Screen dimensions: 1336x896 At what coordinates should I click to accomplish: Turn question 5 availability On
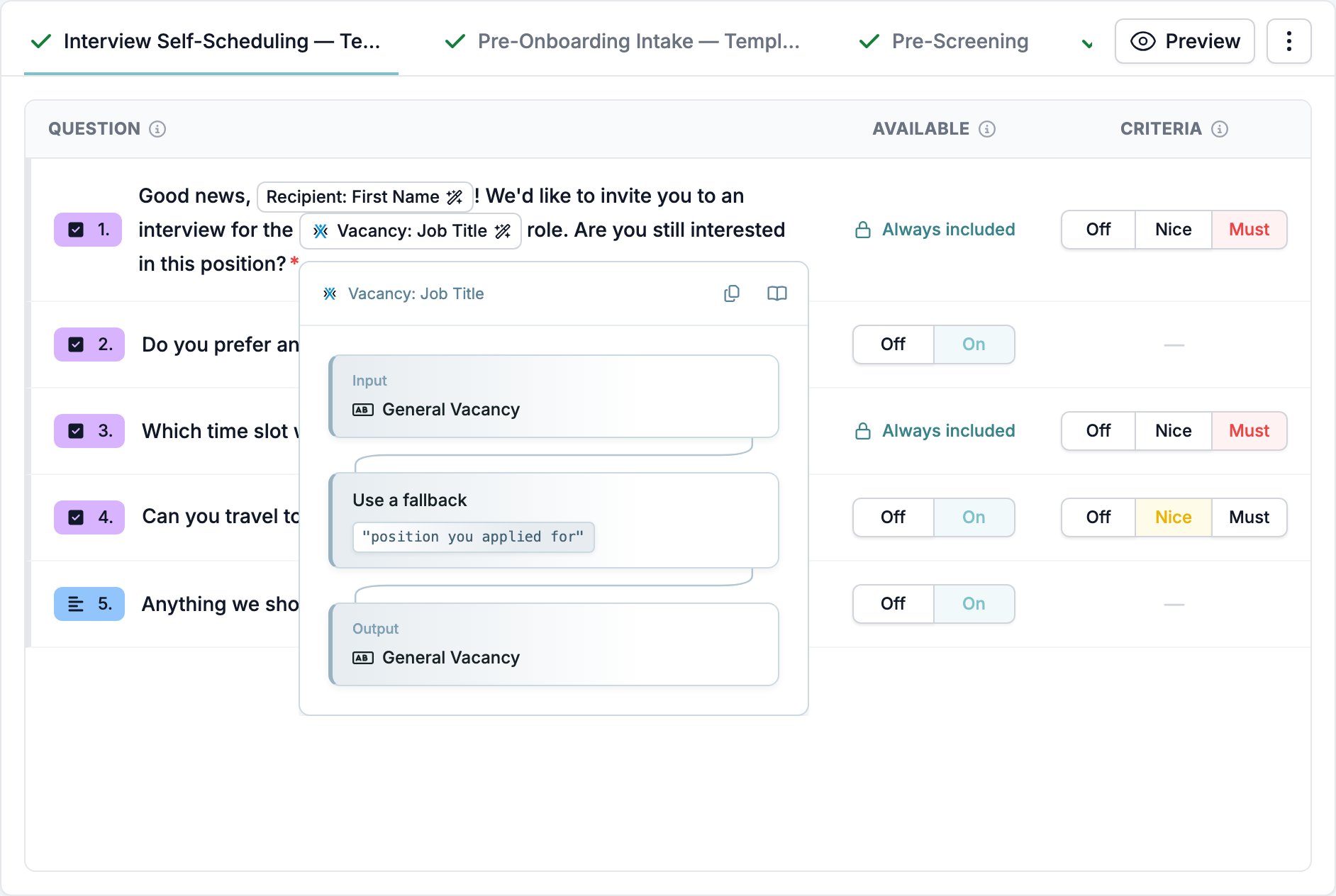point(974,604)
